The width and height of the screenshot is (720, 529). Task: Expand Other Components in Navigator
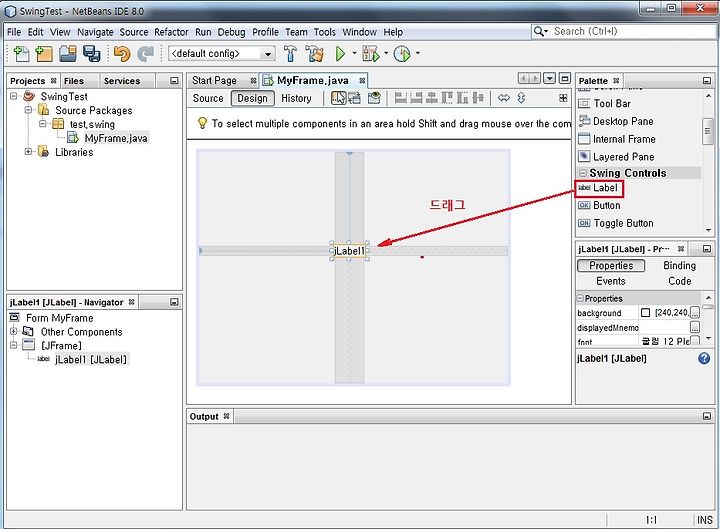coord(14,331)
